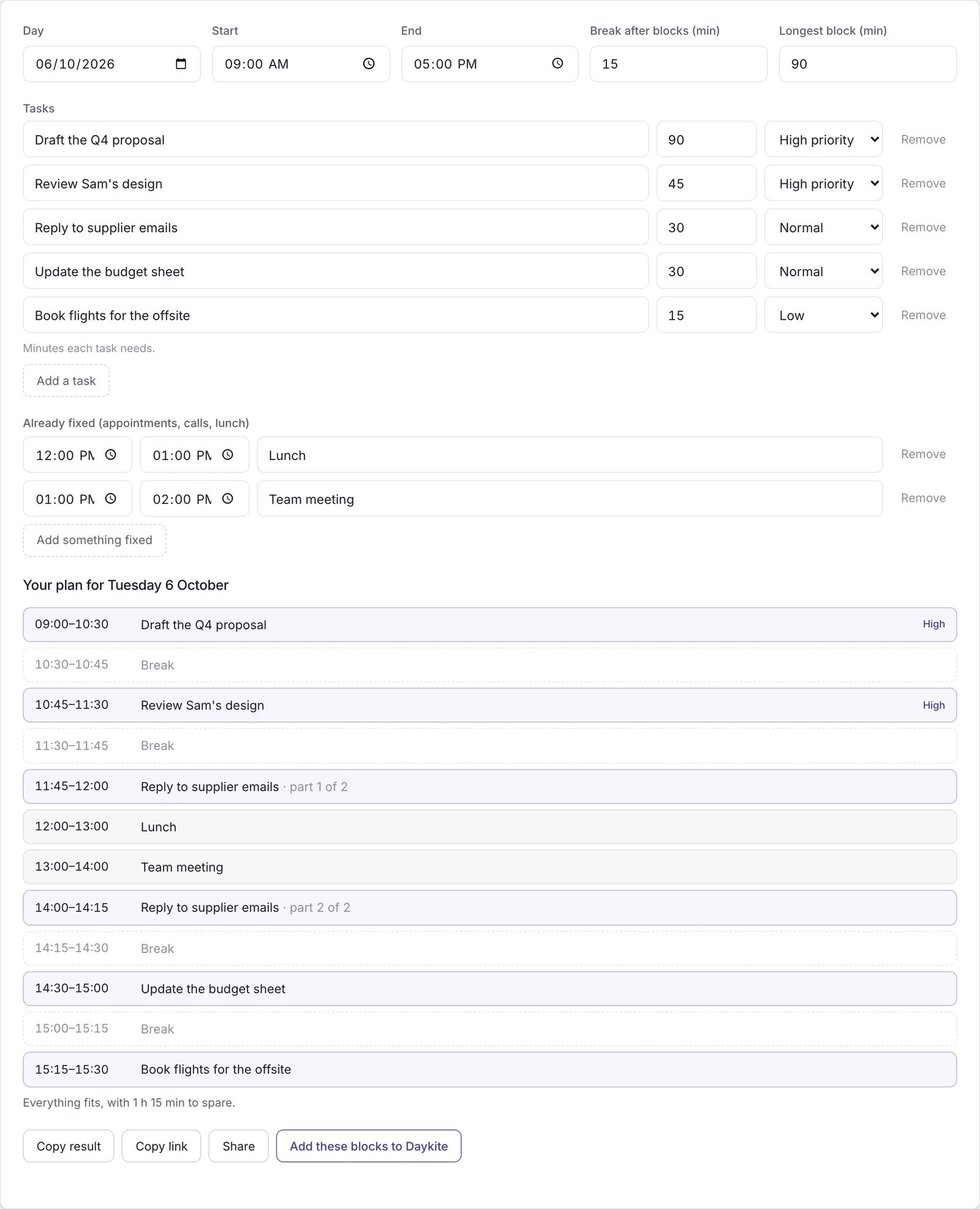
Task: Remove the Draft the Q4 proposal task
Action: (923, 140)
